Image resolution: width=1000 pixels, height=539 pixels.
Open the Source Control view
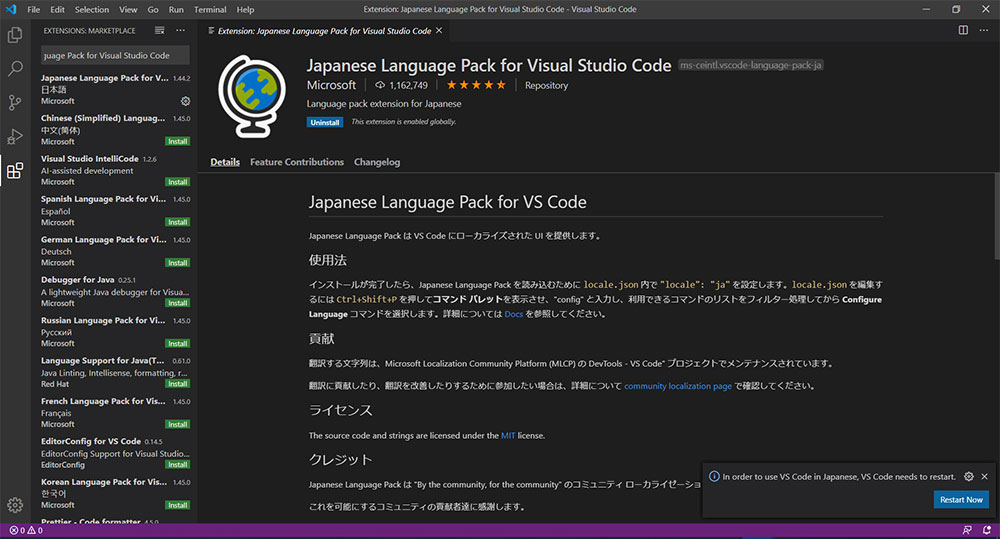point(15,102)
